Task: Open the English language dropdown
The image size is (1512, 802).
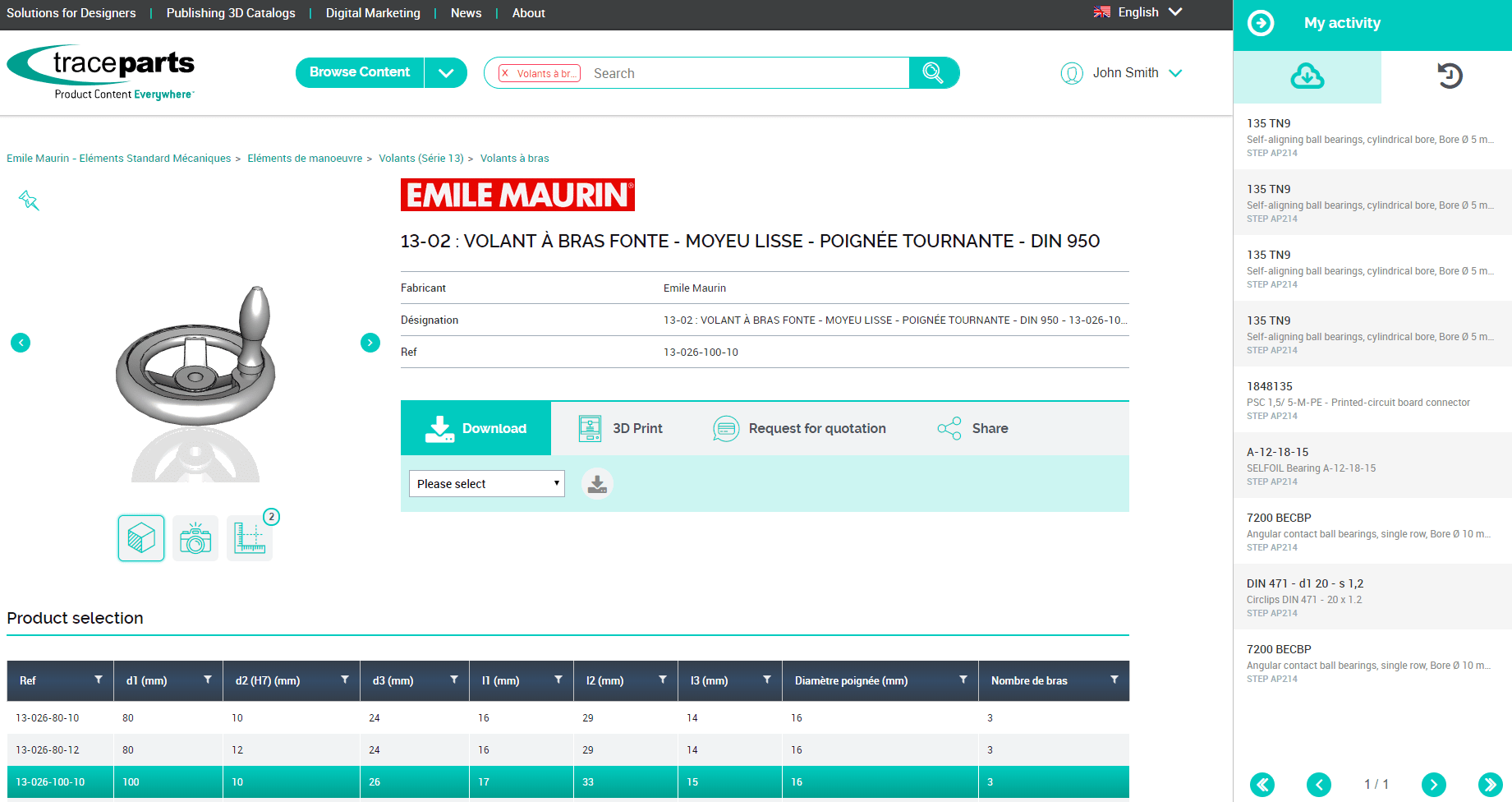Action: coord(1138,12)
